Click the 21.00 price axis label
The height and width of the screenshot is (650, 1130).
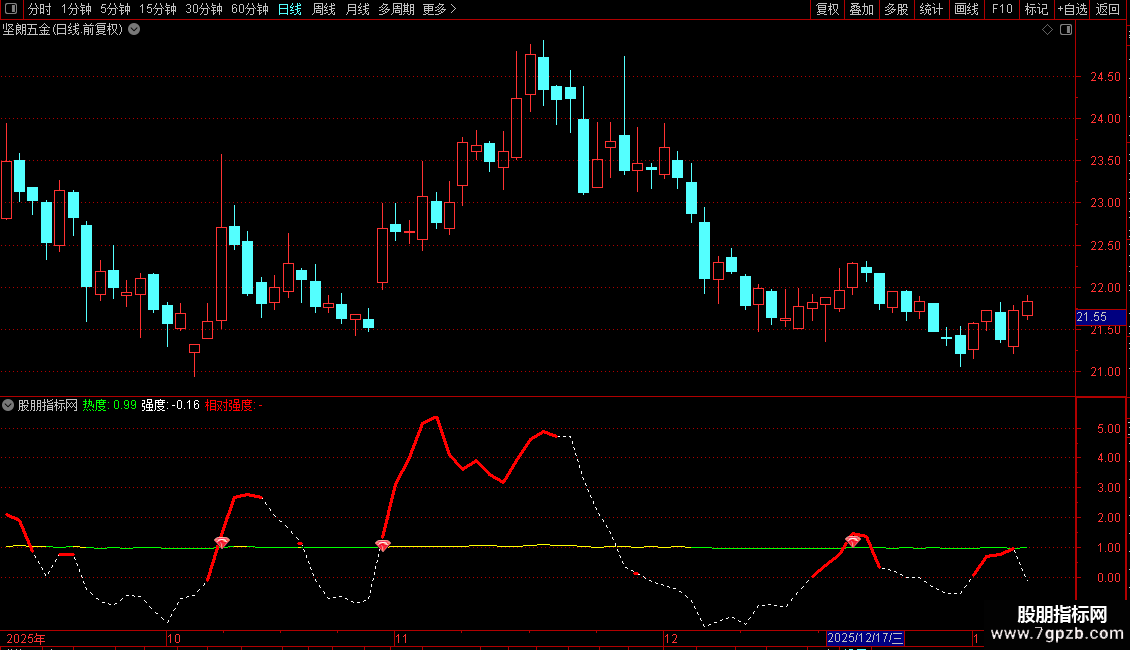tap(1105, 372)
